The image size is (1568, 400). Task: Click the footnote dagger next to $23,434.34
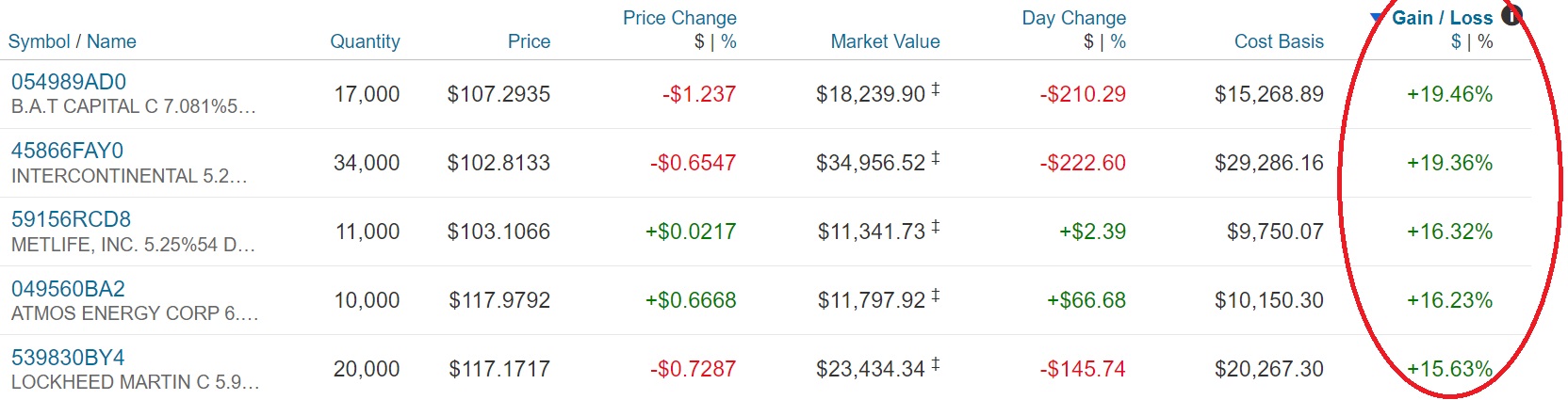click(936, 364)
